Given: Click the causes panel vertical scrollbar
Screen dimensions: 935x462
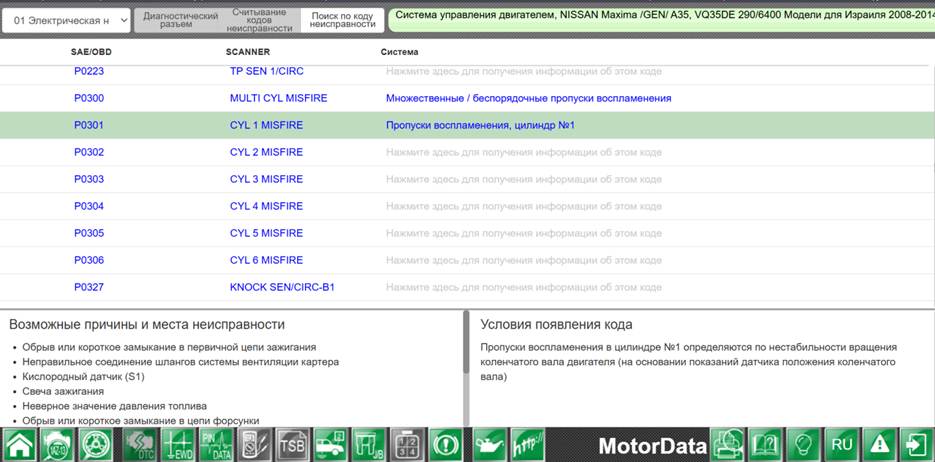Looking at the screenshot, I should (466, 342).
